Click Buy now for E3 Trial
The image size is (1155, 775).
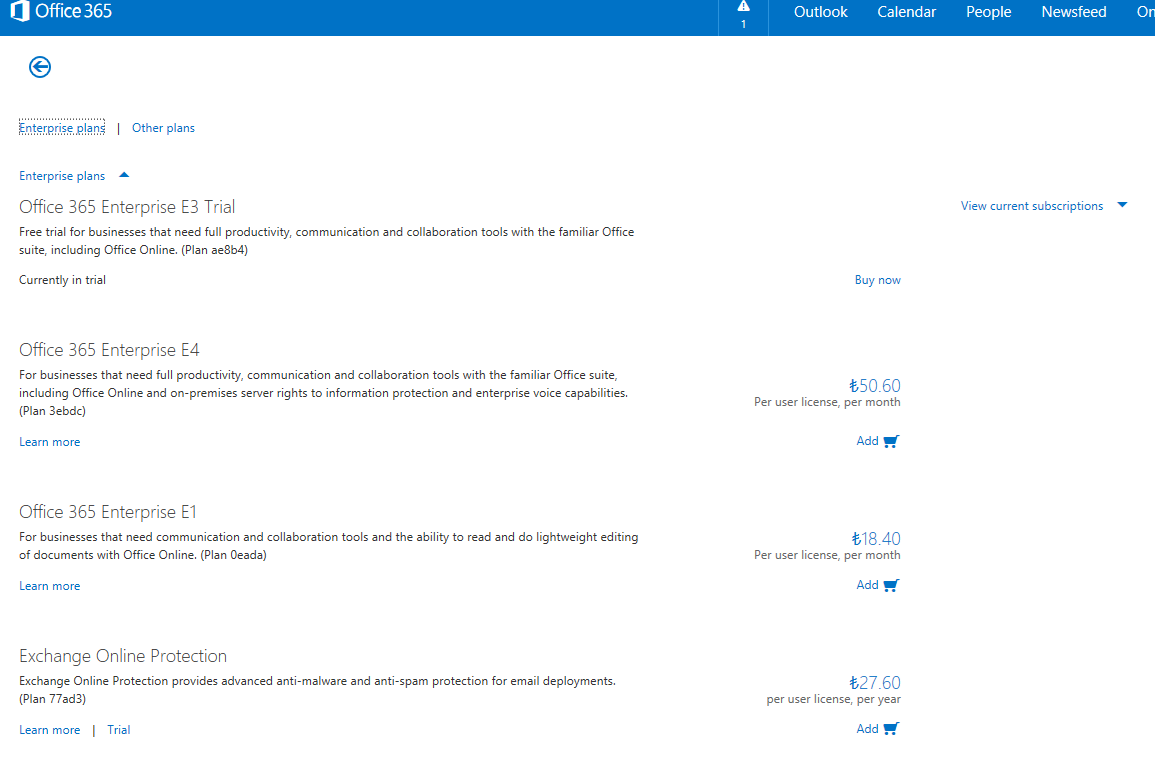(x=877, y=280)
